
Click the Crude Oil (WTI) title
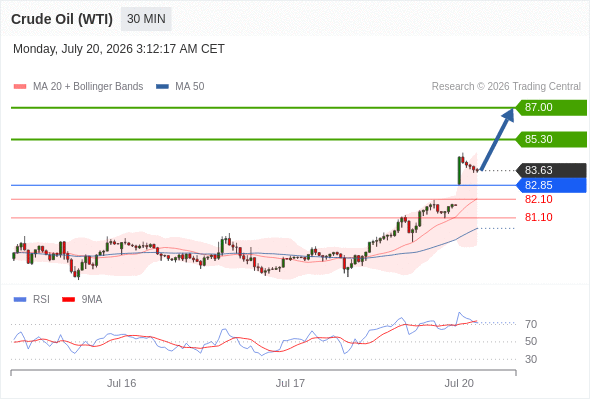pos(62,19)
